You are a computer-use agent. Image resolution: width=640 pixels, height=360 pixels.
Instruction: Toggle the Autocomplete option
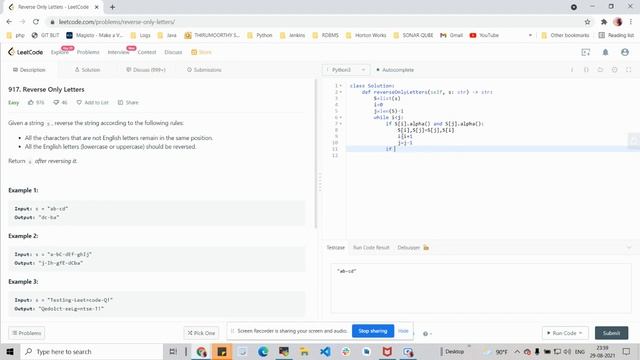click(x=395, y=70)
